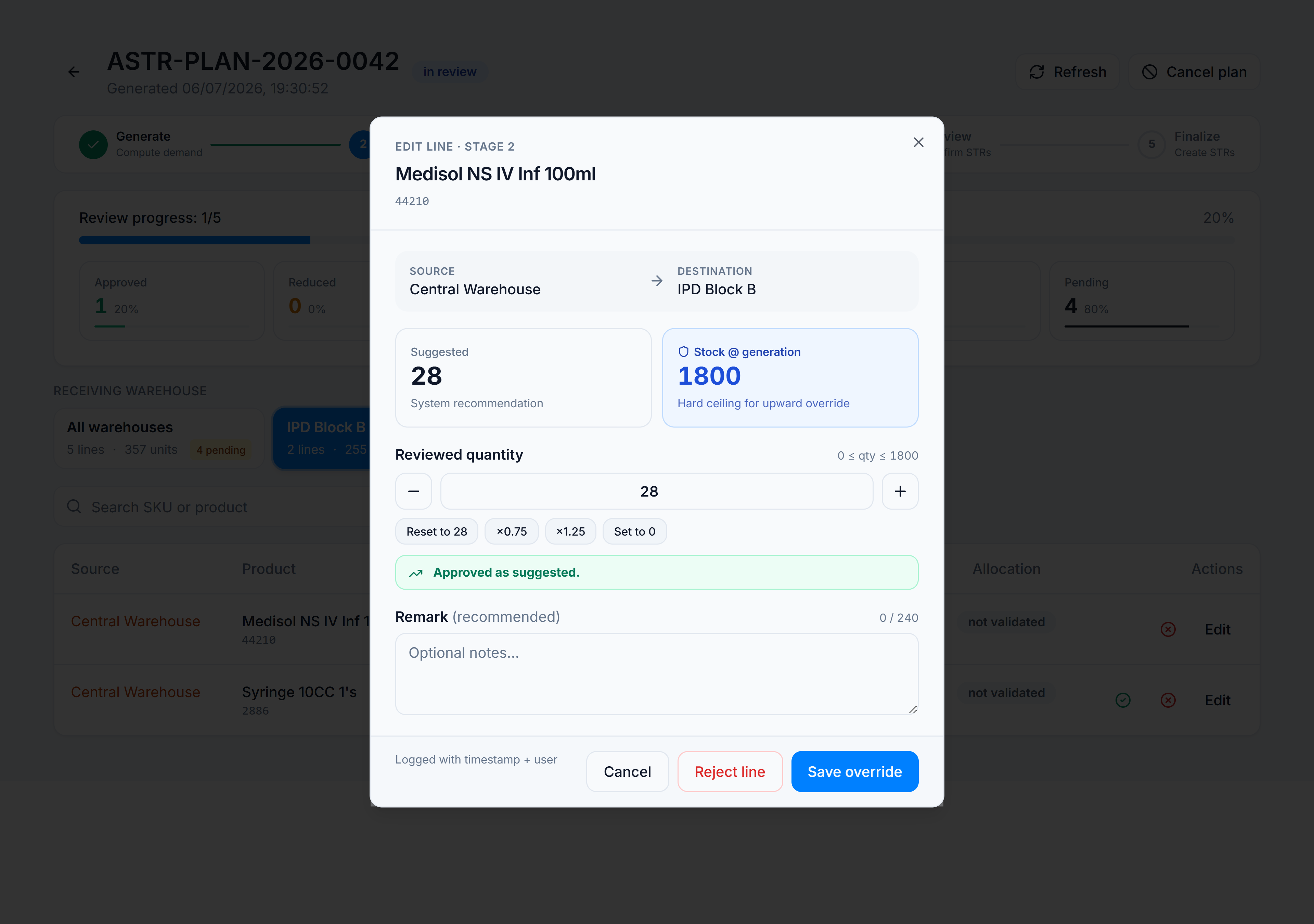Click the search magnifier icon
This screenshot has width=1314, height=924.
74,506
